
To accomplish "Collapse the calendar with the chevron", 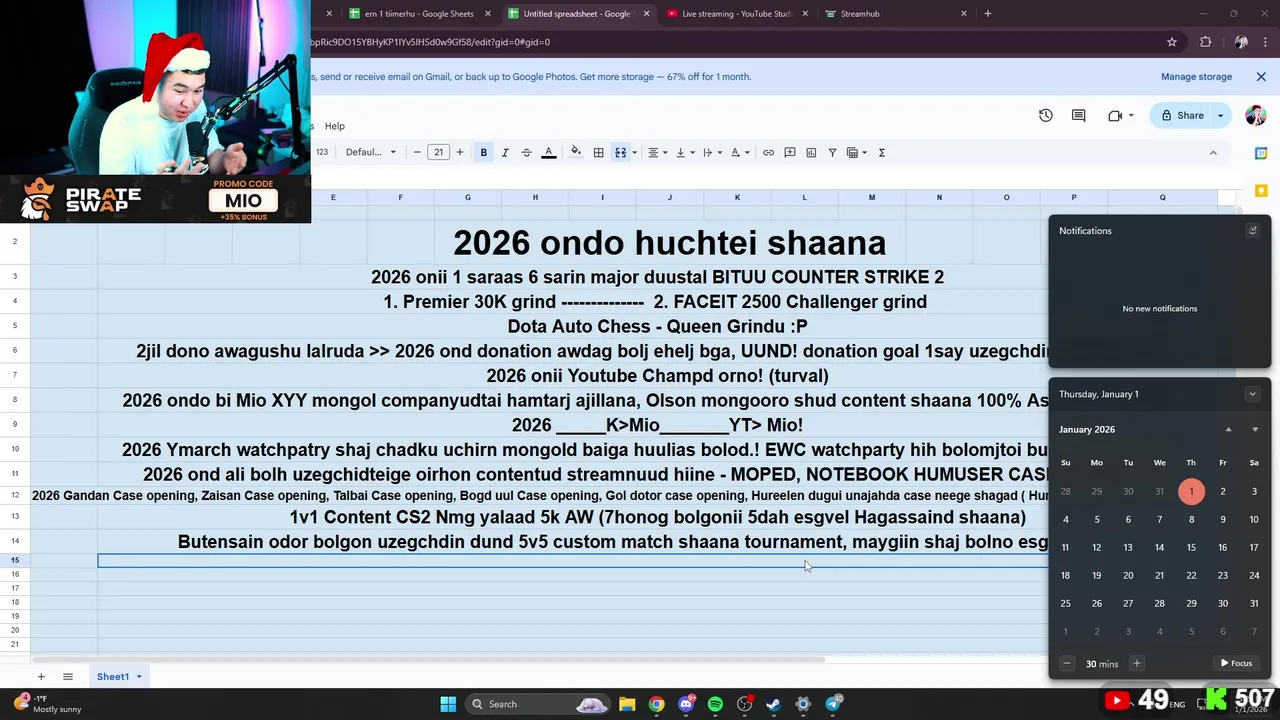I will [1252, 394].
